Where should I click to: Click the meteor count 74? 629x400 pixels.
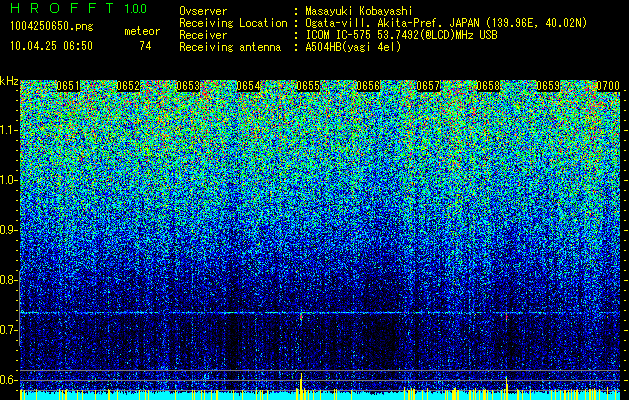pyautogui.click(x=145, y=46)
